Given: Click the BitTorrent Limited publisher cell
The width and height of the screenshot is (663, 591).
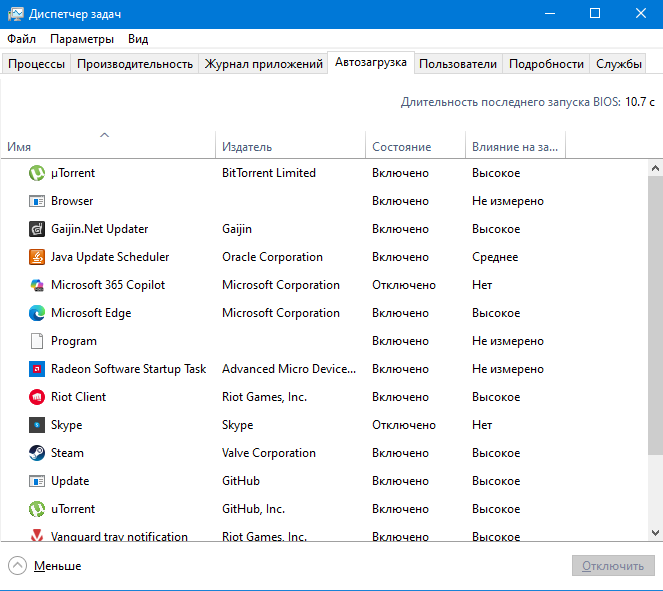Looking at the screenshot, I should (269, 173).
